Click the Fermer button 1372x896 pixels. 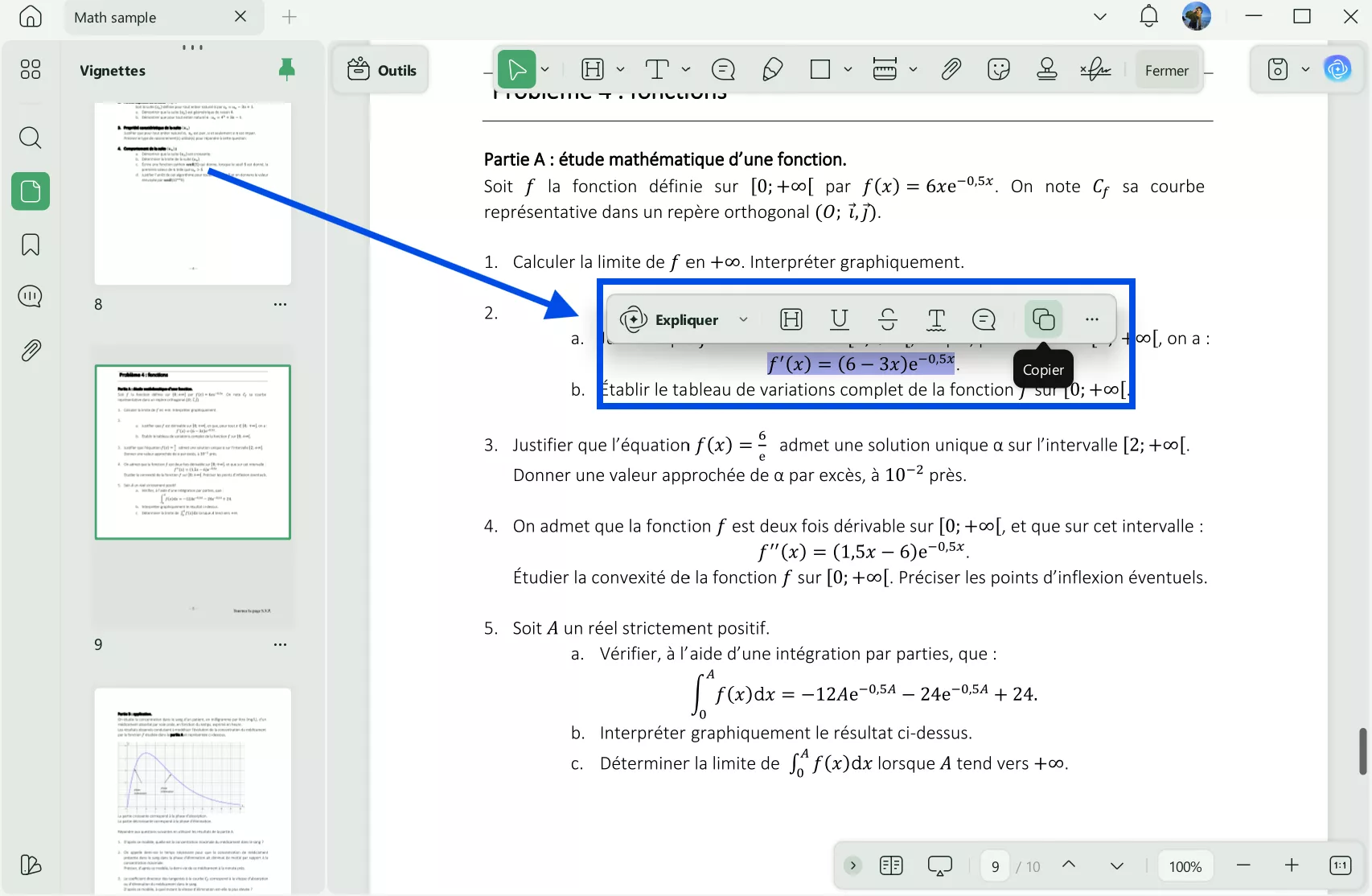point(1167,71)
